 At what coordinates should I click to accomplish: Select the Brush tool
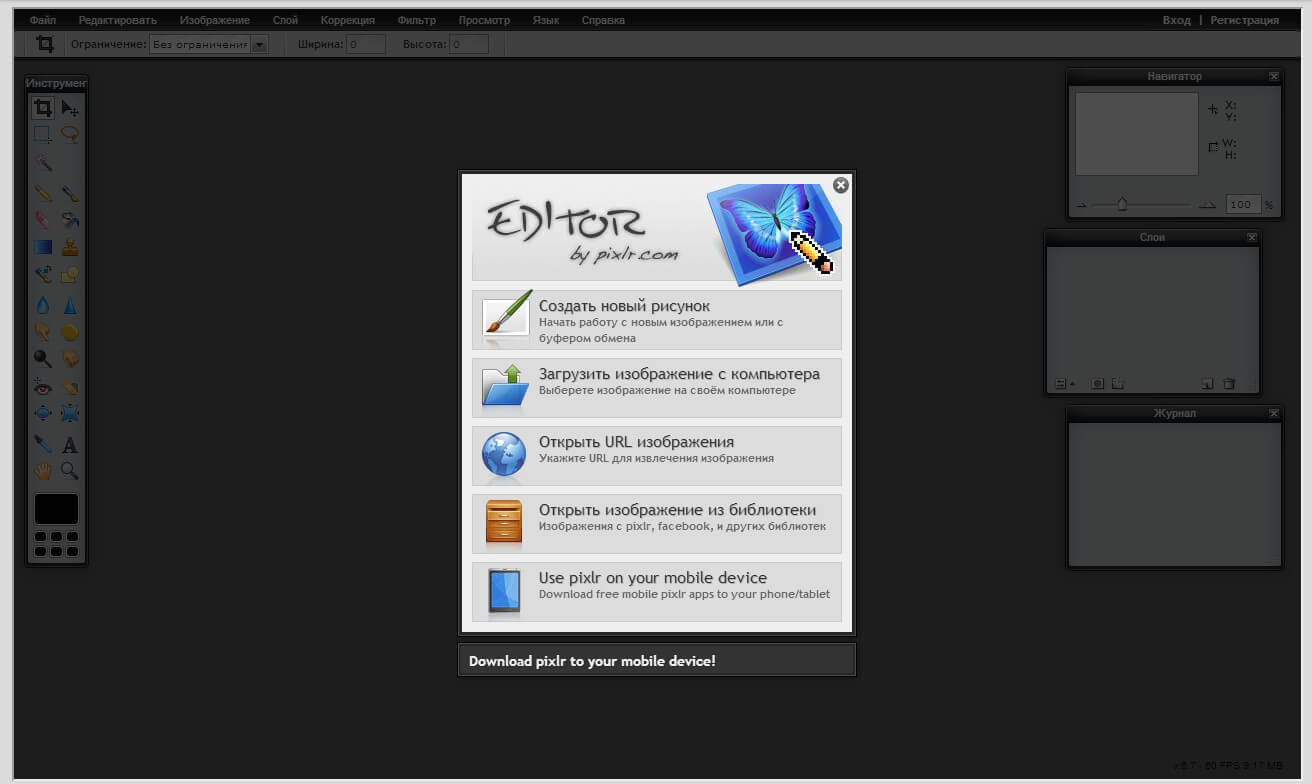70,192
